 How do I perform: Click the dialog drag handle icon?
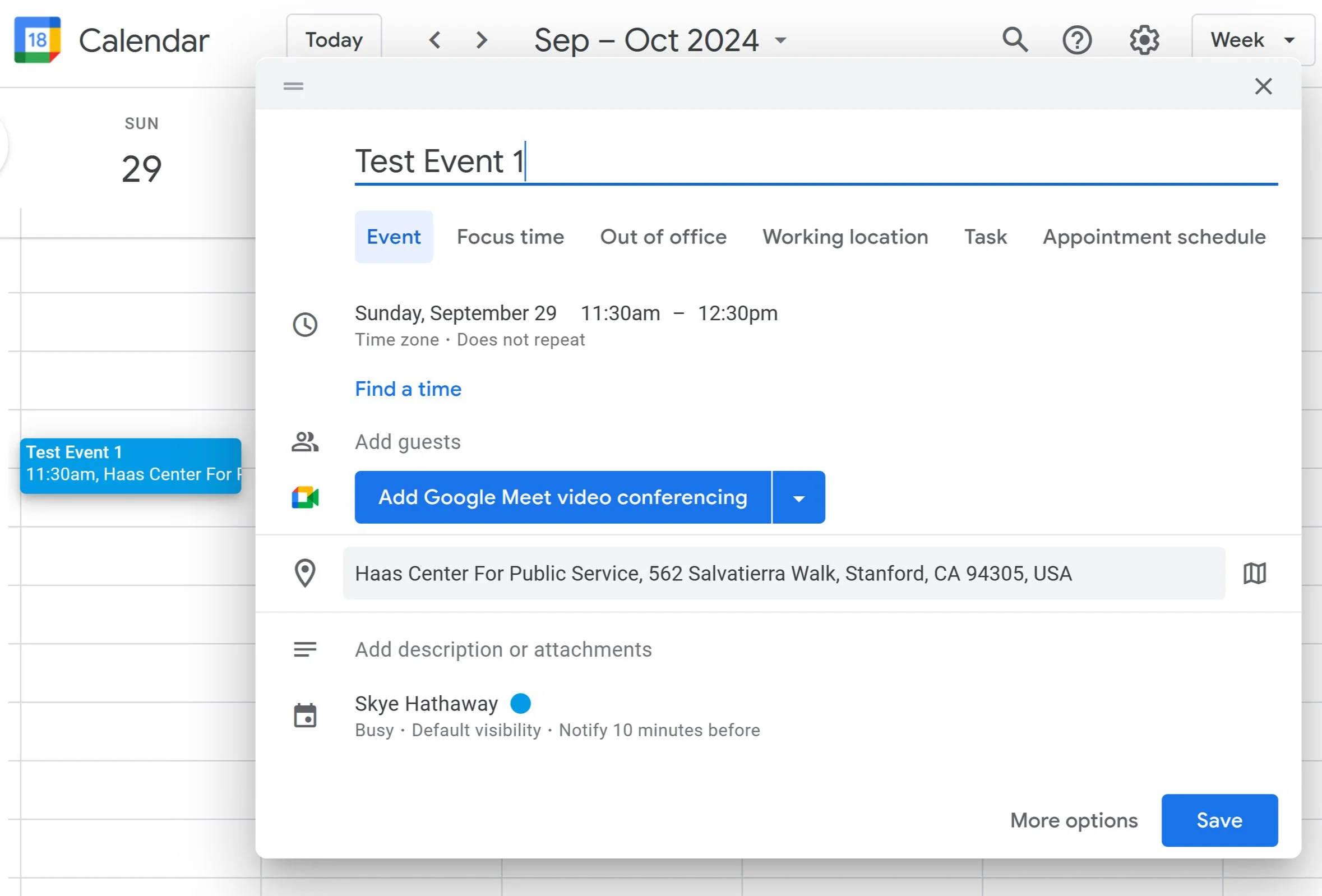coord(294,86)
